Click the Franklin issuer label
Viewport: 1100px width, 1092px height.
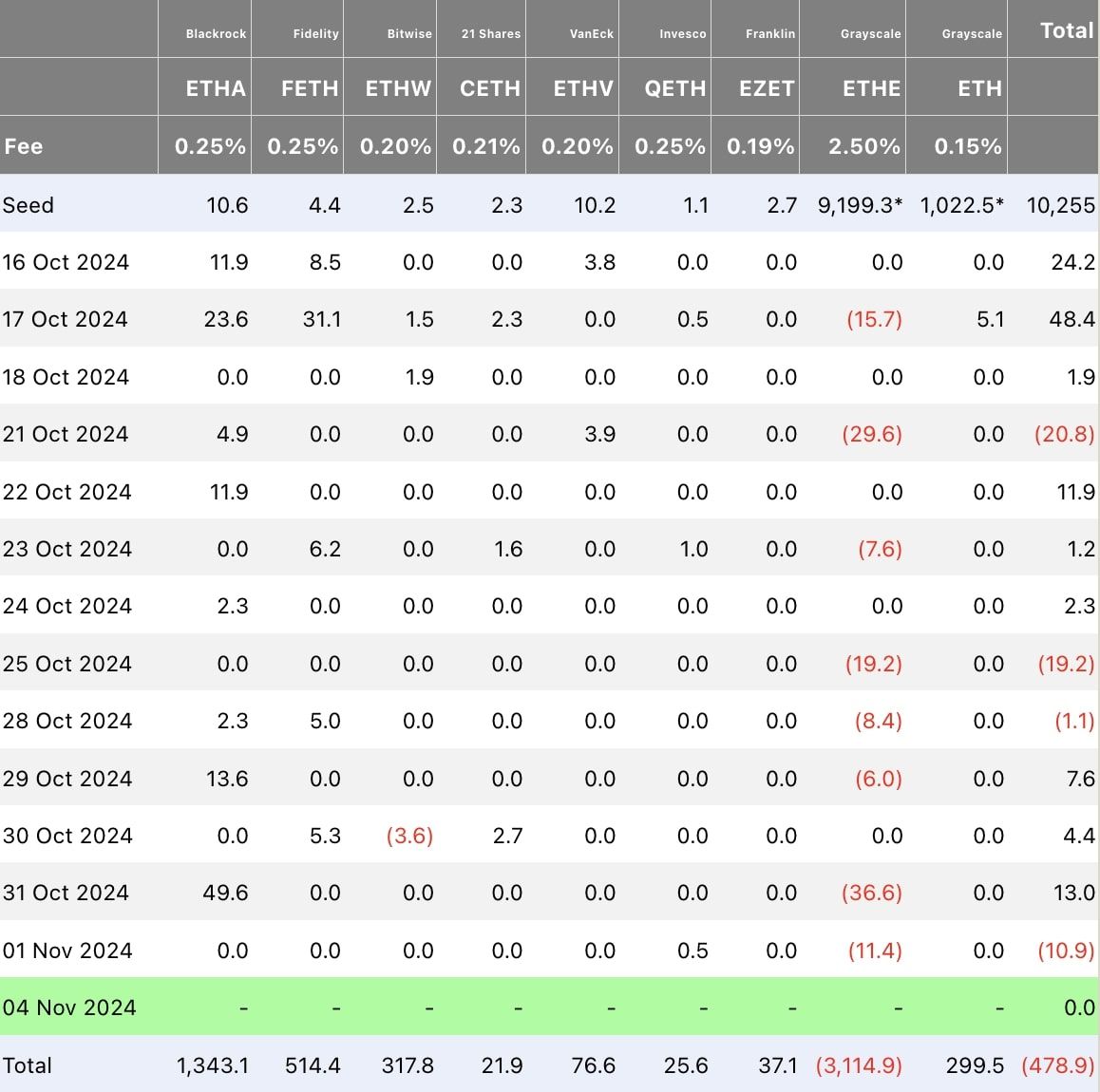pyautogui.click(x=770, y=33)
